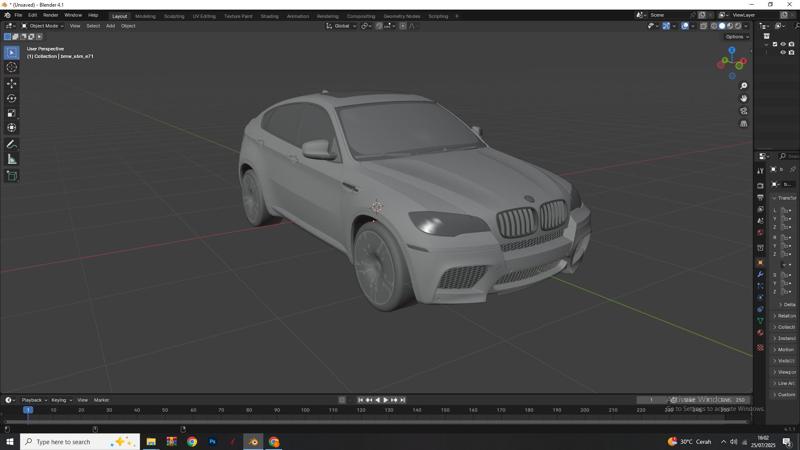The height and width of the screenshot is (450, 800).
Task: Toggle X-ray mode in viewport header
Action: click(704, 26)
